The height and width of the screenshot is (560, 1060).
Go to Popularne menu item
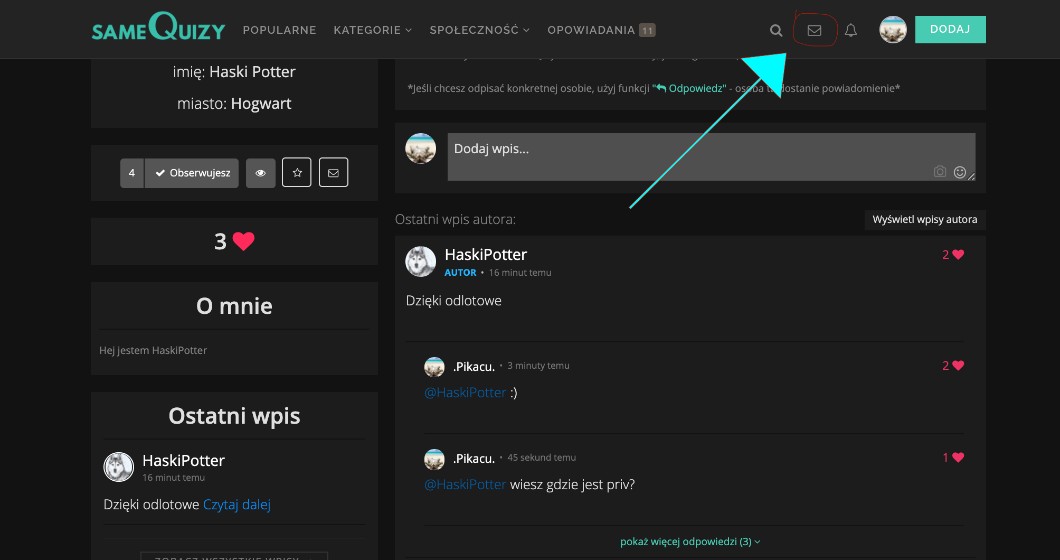tap(280, 30)
